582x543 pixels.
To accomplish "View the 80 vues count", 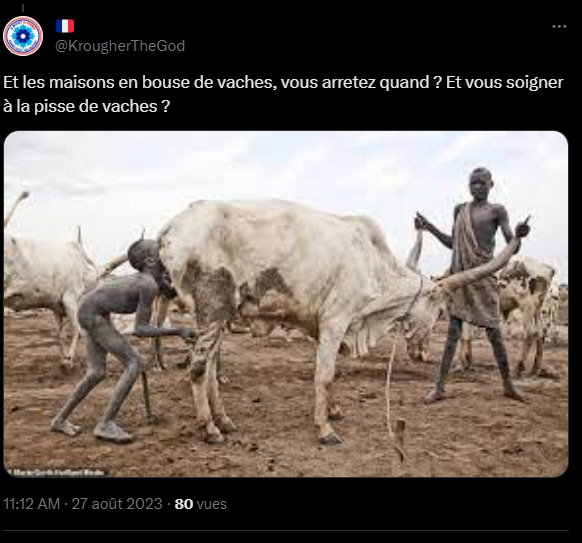I will [x=200, y=504].
